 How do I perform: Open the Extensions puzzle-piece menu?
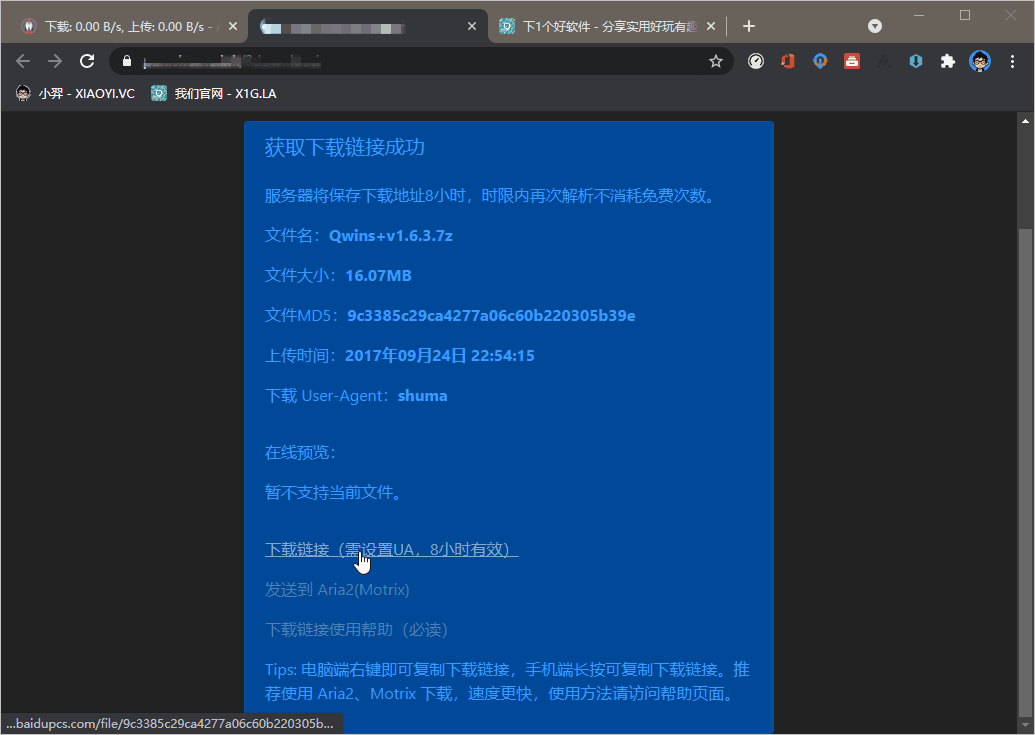[948, 61]
